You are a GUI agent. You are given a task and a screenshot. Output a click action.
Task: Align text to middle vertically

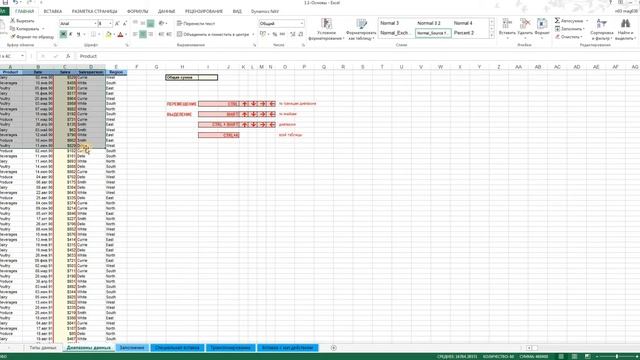coord(143,24)
